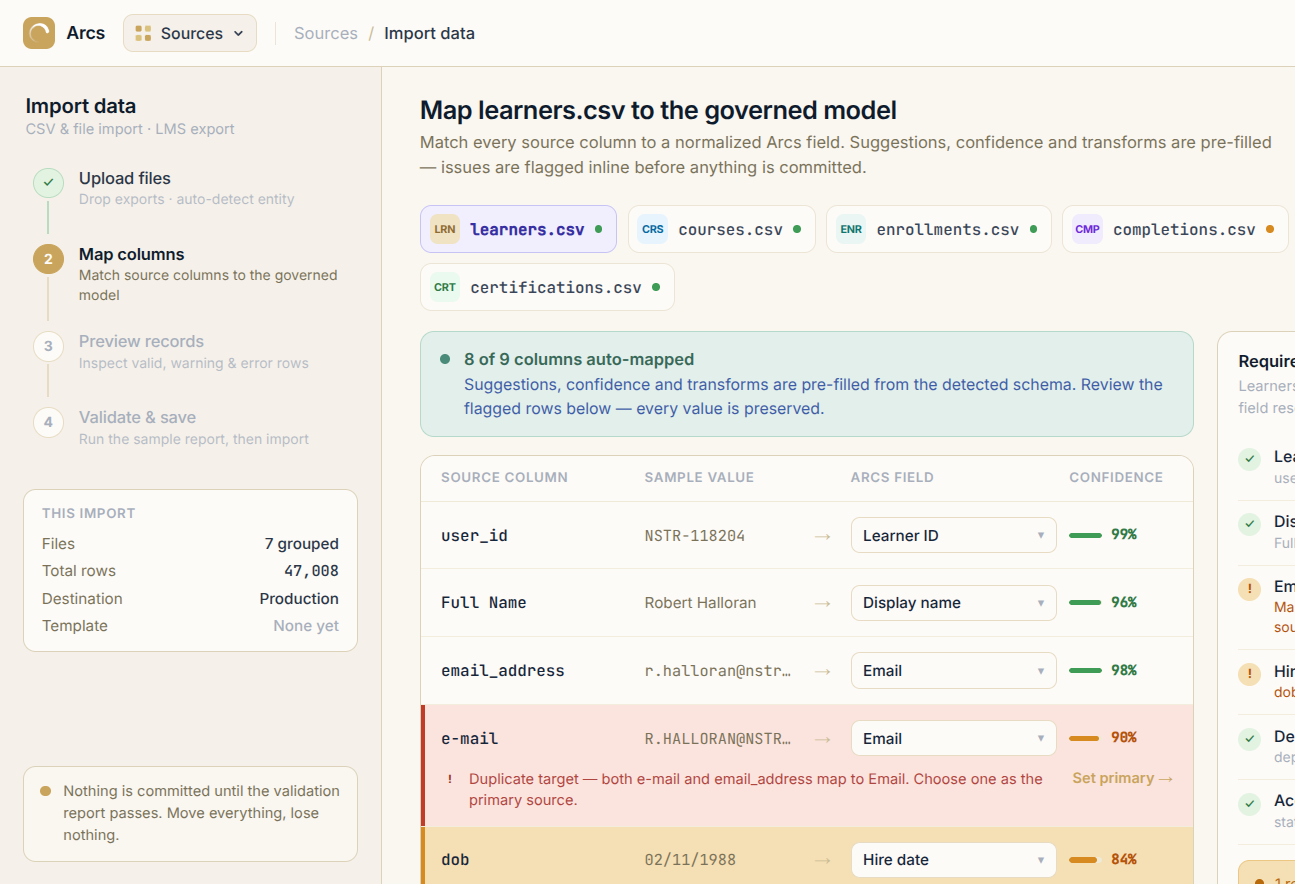The width and height of the screenshot is (1295, 884).
Task: Switch to certifications.csv file tab
Action: click(x=547, y=287)
